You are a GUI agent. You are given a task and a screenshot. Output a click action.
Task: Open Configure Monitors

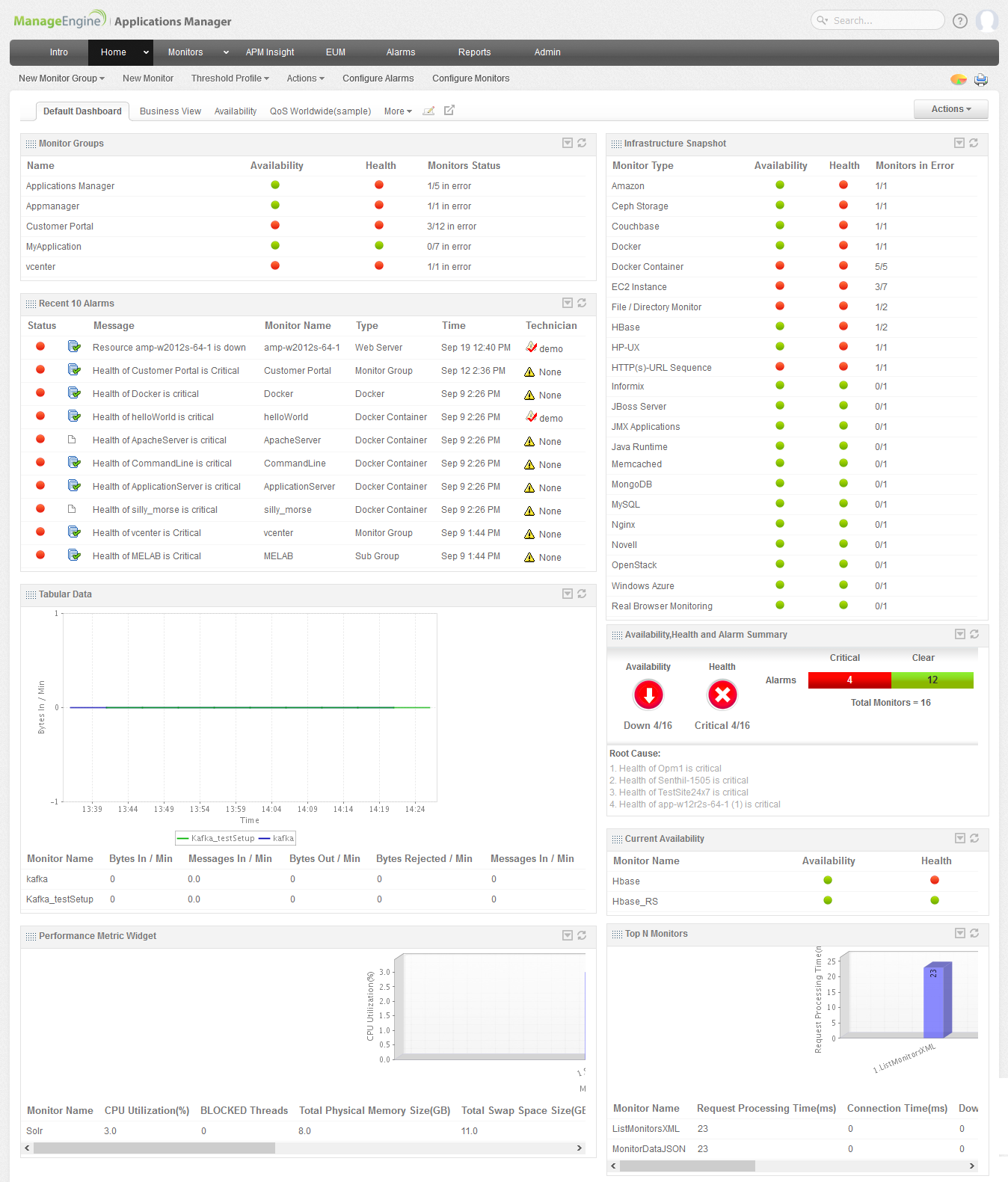(471, 79)
